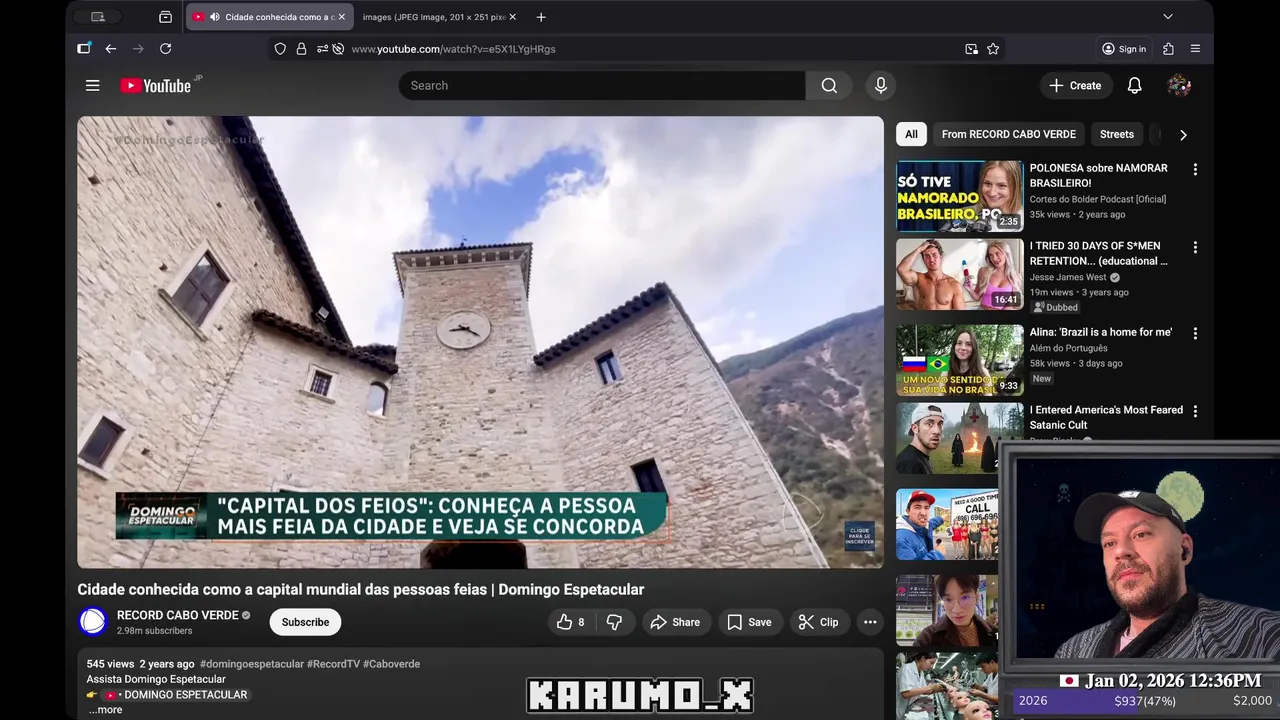Image resolution: width=1280 pixels, height=720 pixels.
Task: Open the #domingoespetacular hashtag
Action: point(251,664)
